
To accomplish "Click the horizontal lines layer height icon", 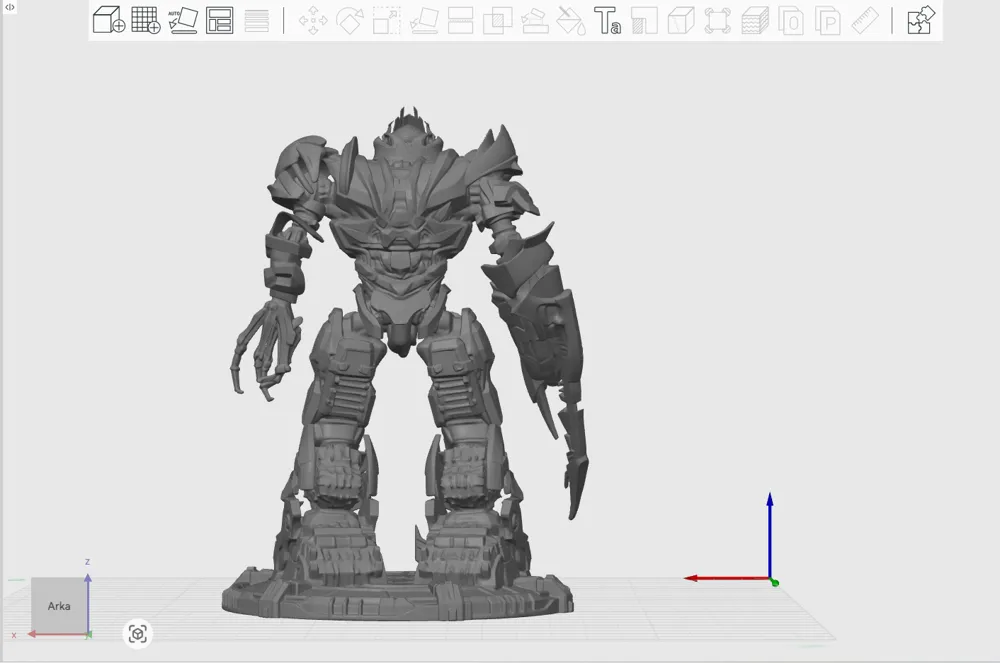I will (x=256, y=20).
